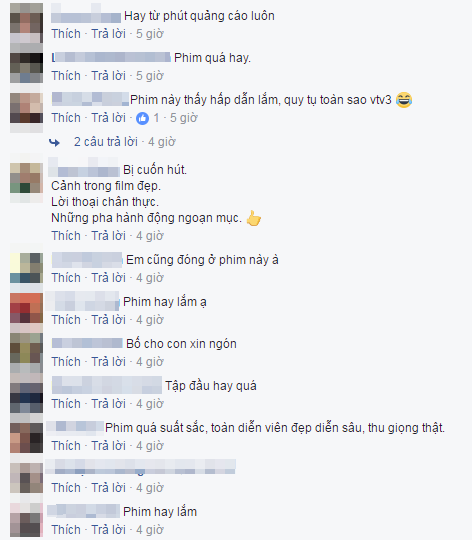The image size is (472, 540).
Task: Like the 'Phim quá suất sắc' comment
Action: pos(66,446)
